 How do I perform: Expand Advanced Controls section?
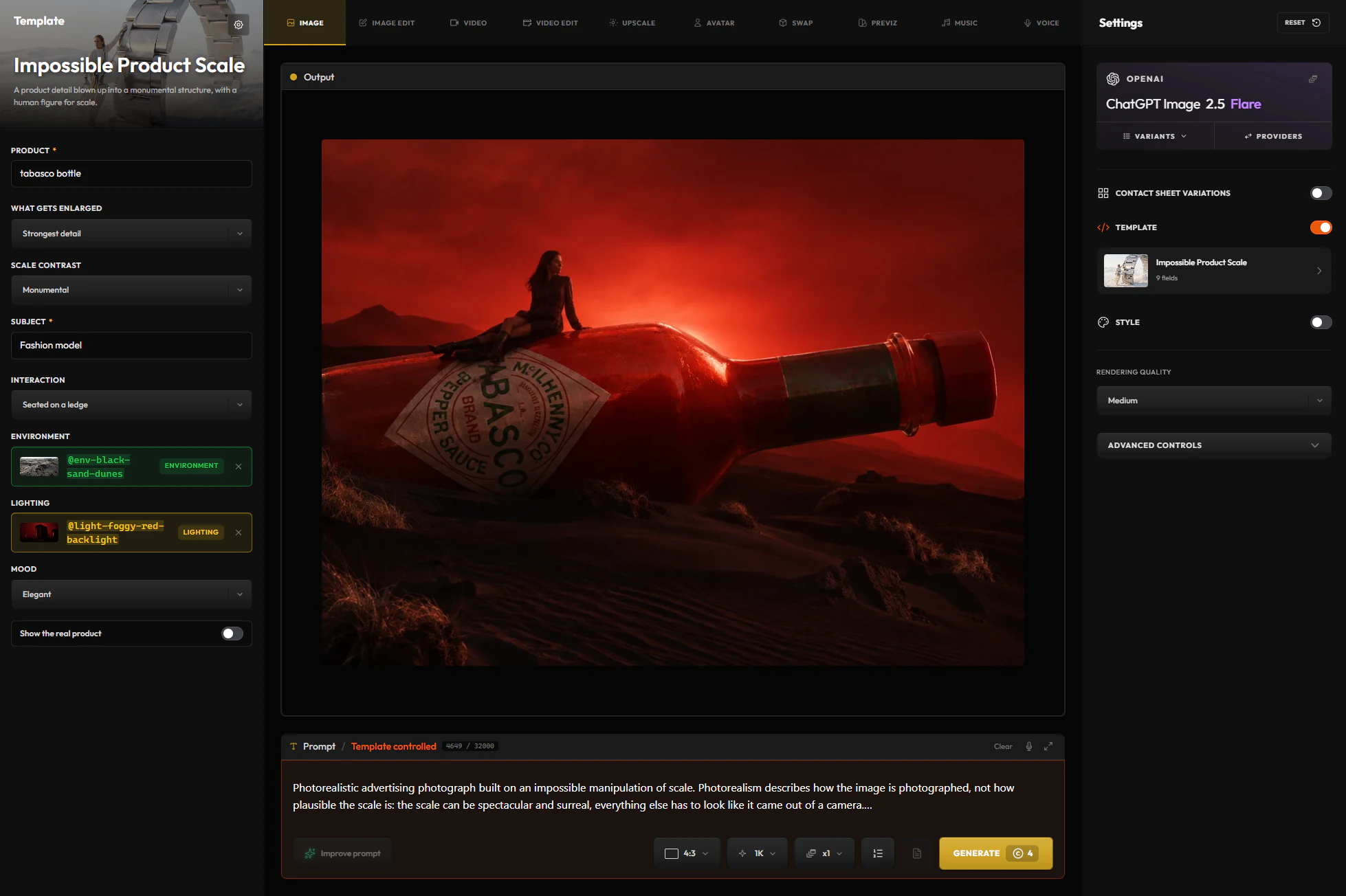1214,445
